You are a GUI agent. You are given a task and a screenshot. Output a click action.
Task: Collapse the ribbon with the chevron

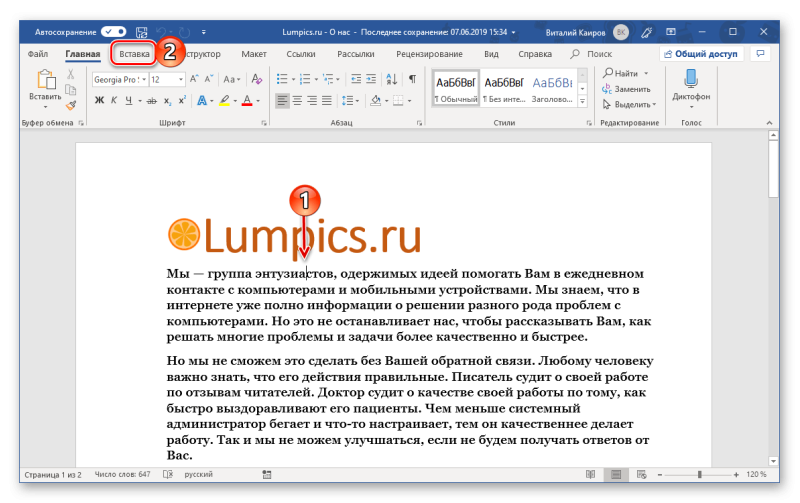tap(769, 123)
